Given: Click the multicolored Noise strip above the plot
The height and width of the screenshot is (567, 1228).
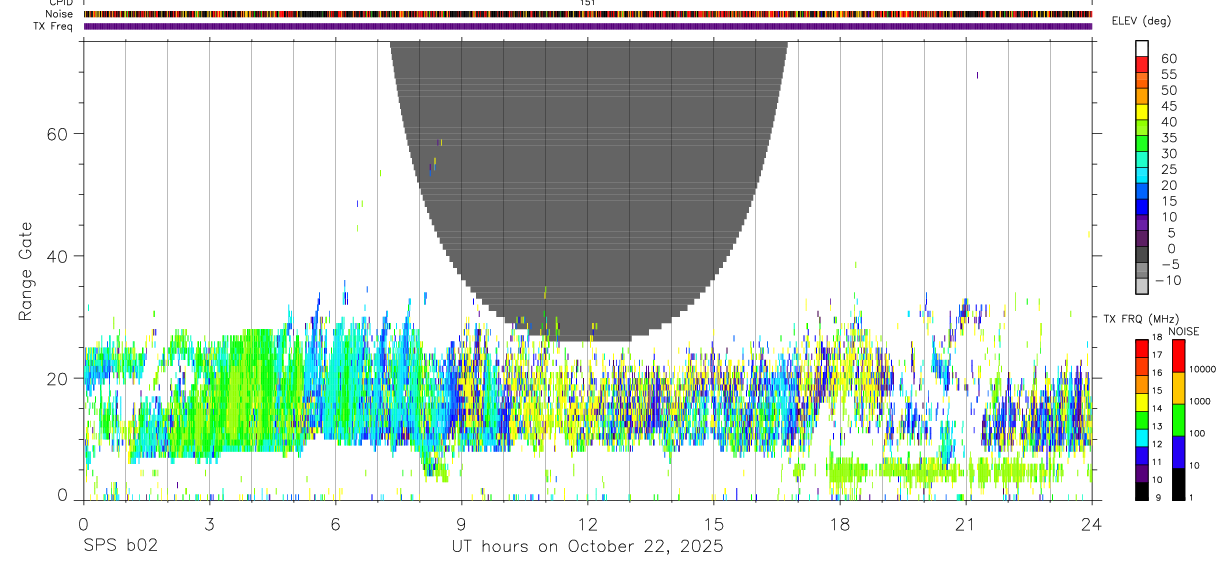Looking at the screenshot, I should click(587, 14).
